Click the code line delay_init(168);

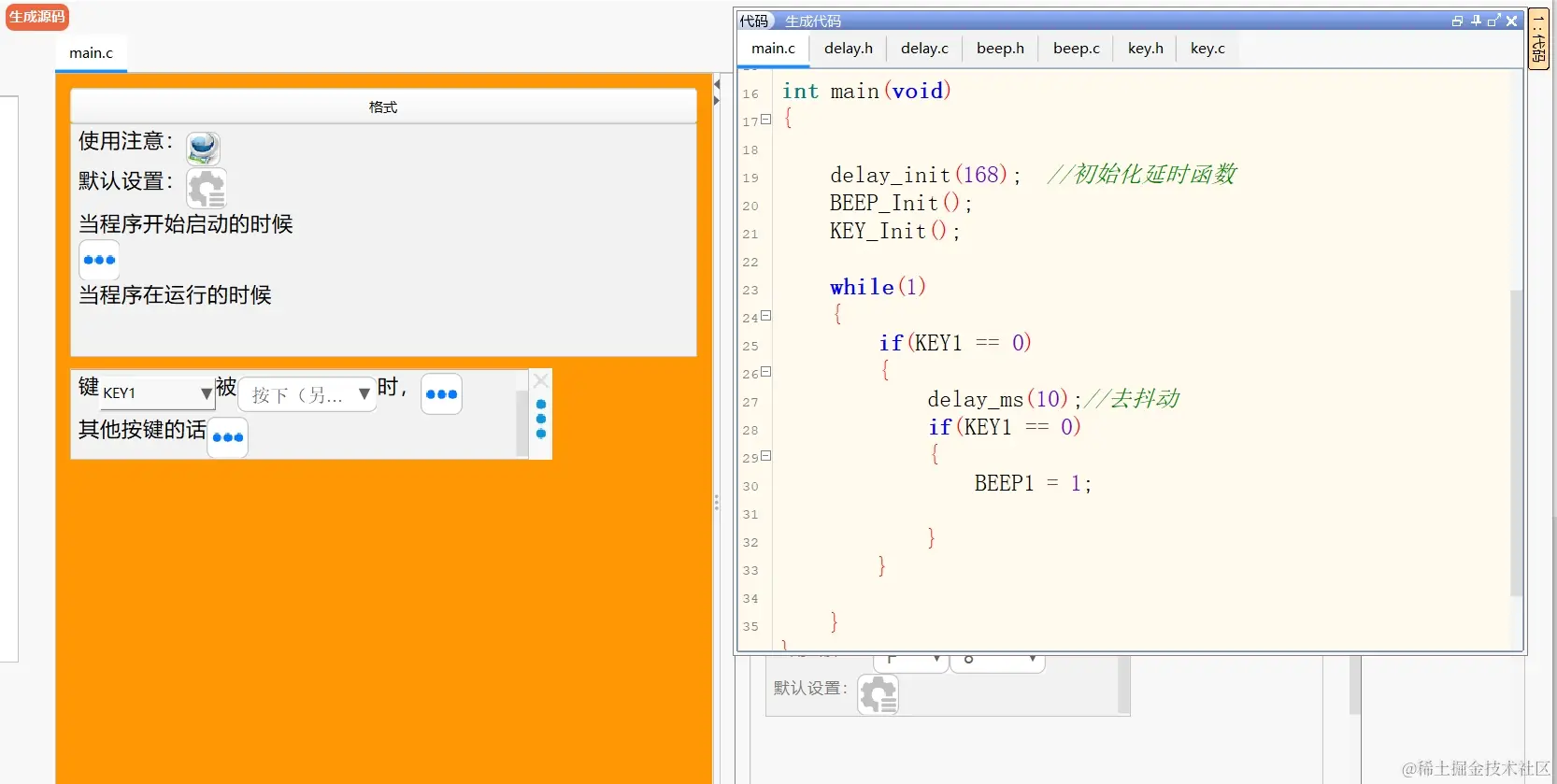pyautogui.click(x=925, y=175)
